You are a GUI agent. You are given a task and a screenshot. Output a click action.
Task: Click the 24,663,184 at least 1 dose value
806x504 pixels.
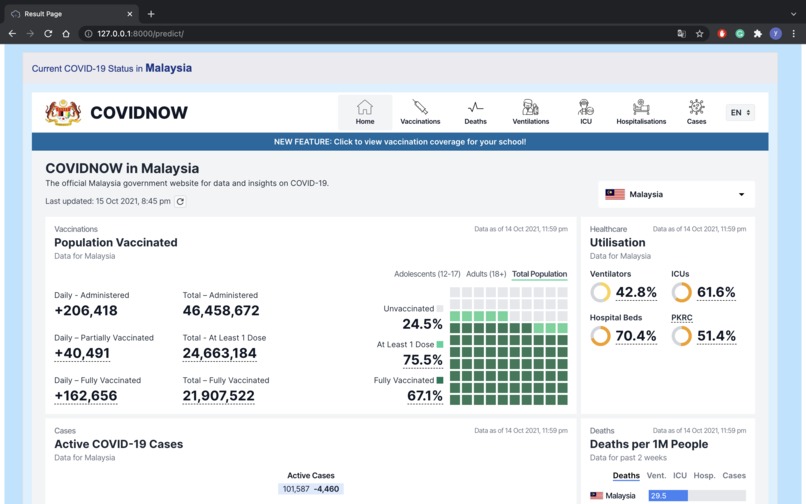point(219,353)
